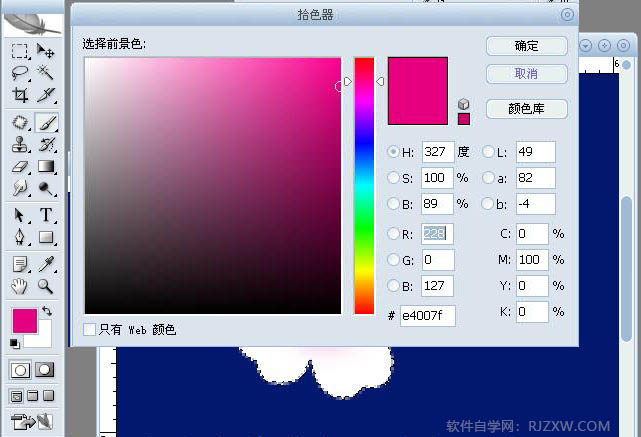The width and height of the screenshot is (641, 437).
Task: Open the 颜色库 color libraries button
Action: [x=526, y=109]
